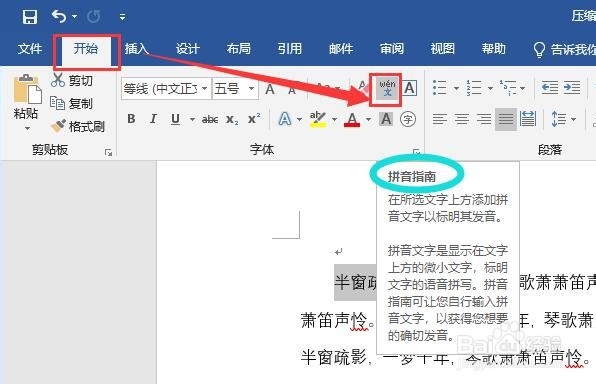
Task: Open the font size combo box 五号
Action: [x=235, y=89]
